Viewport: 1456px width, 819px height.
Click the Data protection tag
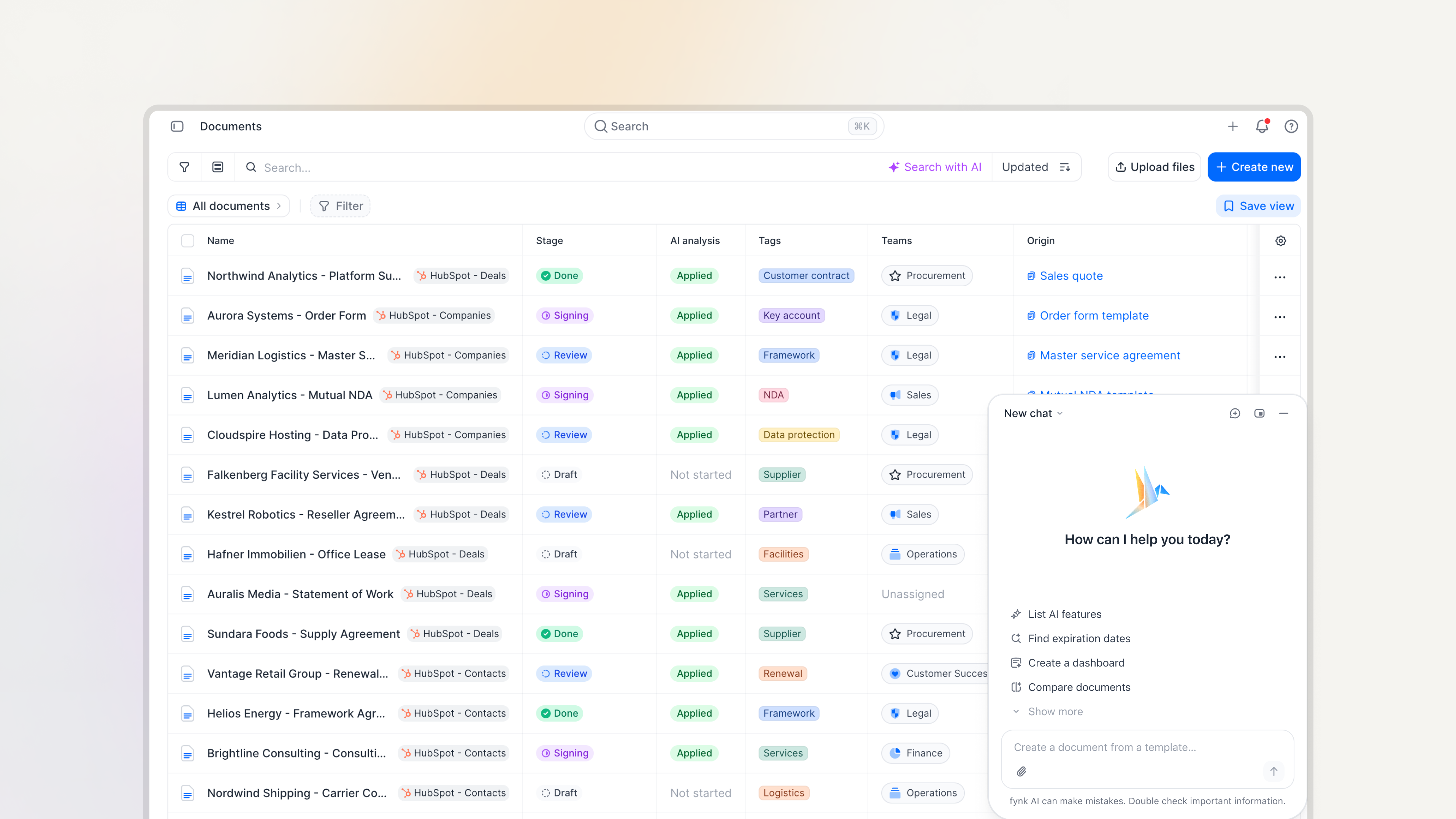point(799,435)
